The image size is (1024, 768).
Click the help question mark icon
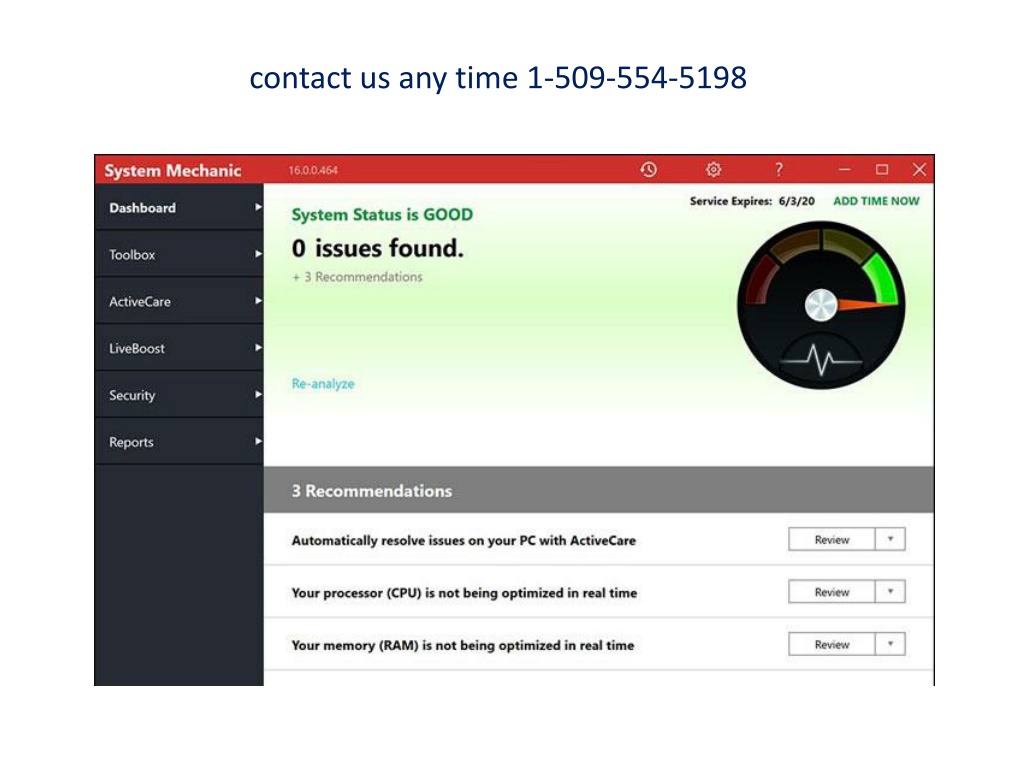coord(778,170)
